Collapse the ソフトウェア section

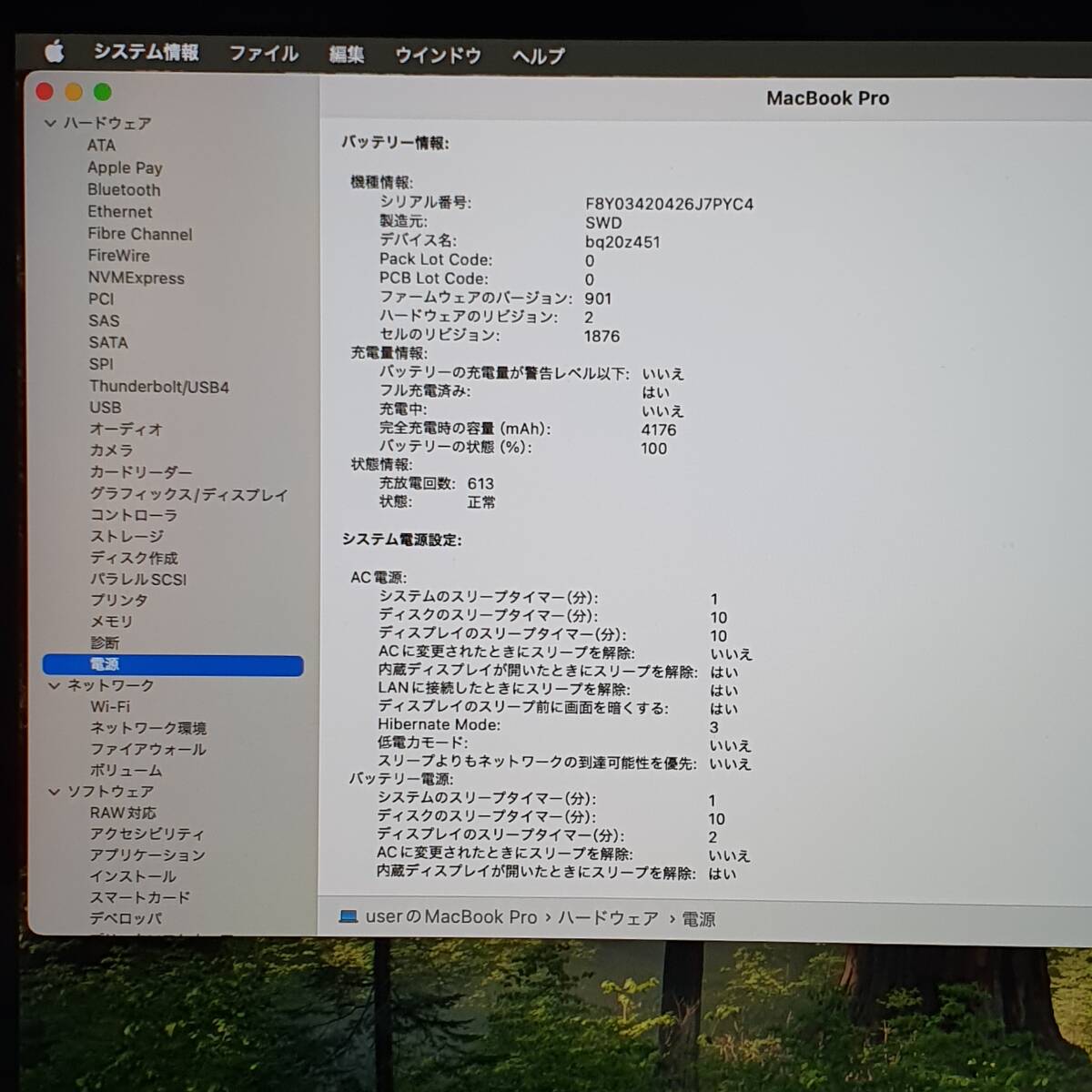point(55,792)
